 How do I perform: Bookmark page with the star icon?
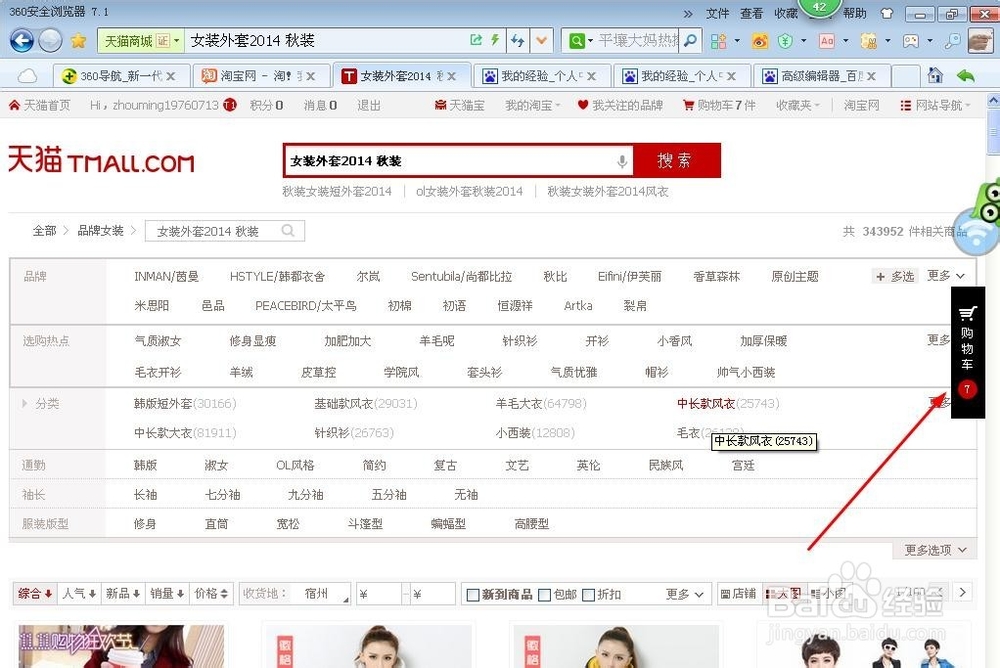click(x=78, y=41)
